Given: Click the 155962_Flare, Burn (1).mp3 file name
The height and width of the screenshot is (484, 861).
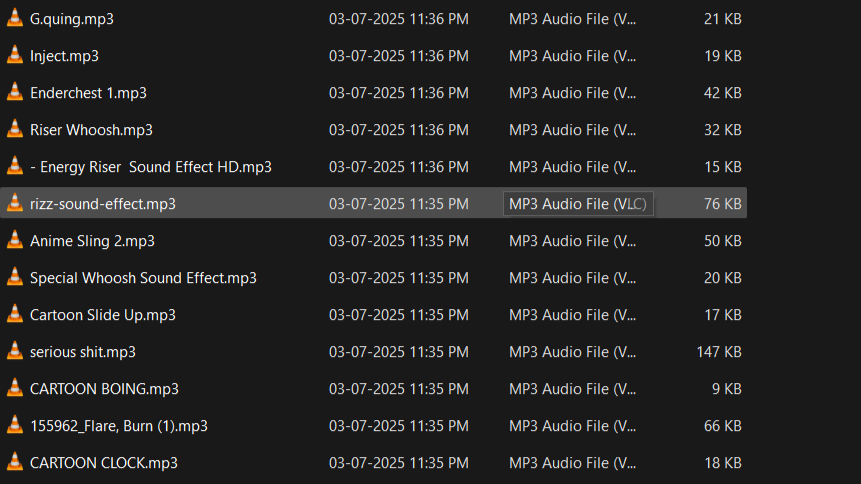Looking at the screenshot, I should (x=119, y=426).
